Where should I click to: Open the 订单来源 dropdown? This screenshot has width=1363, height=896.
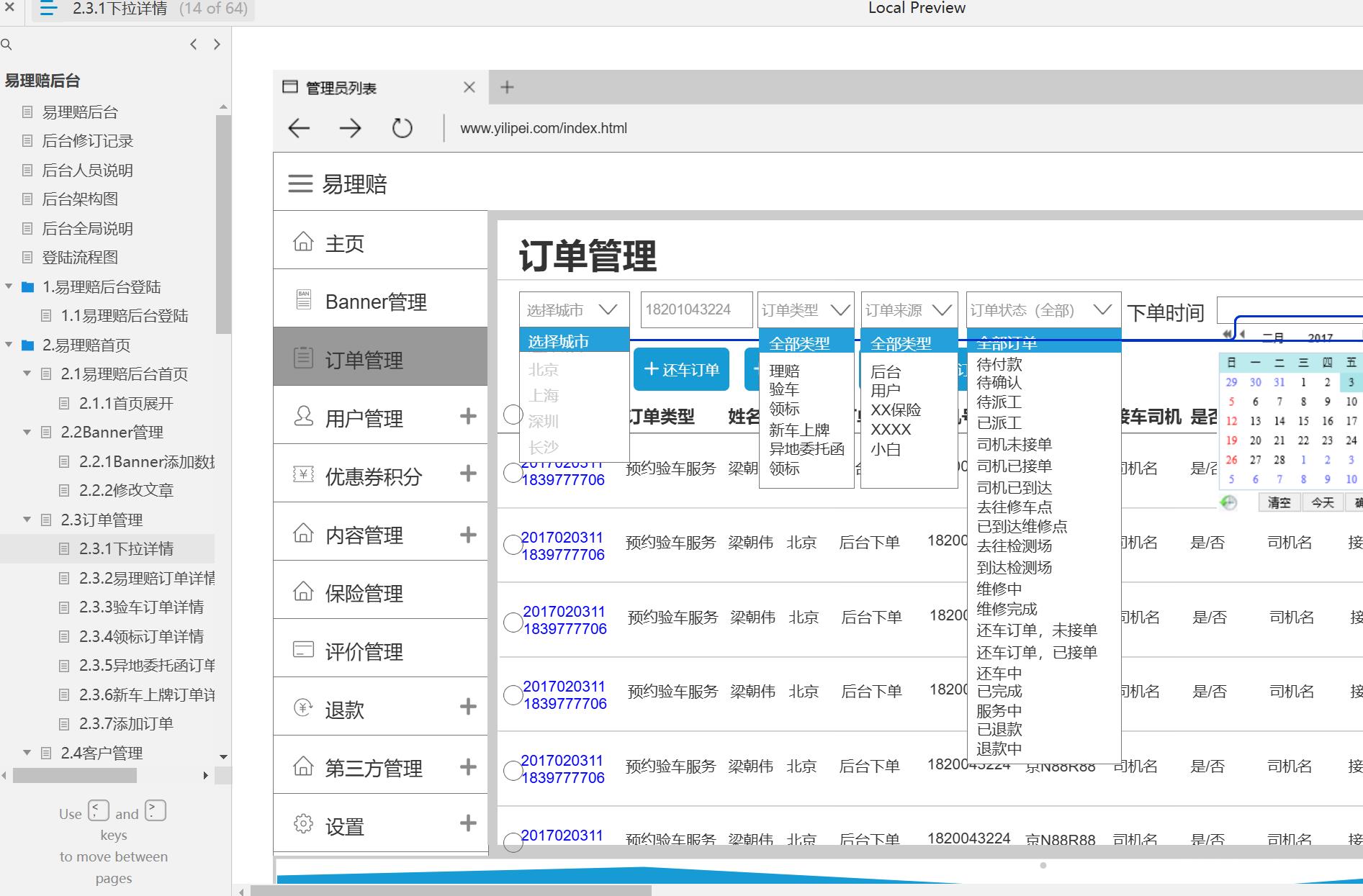[x=909, y=310]
